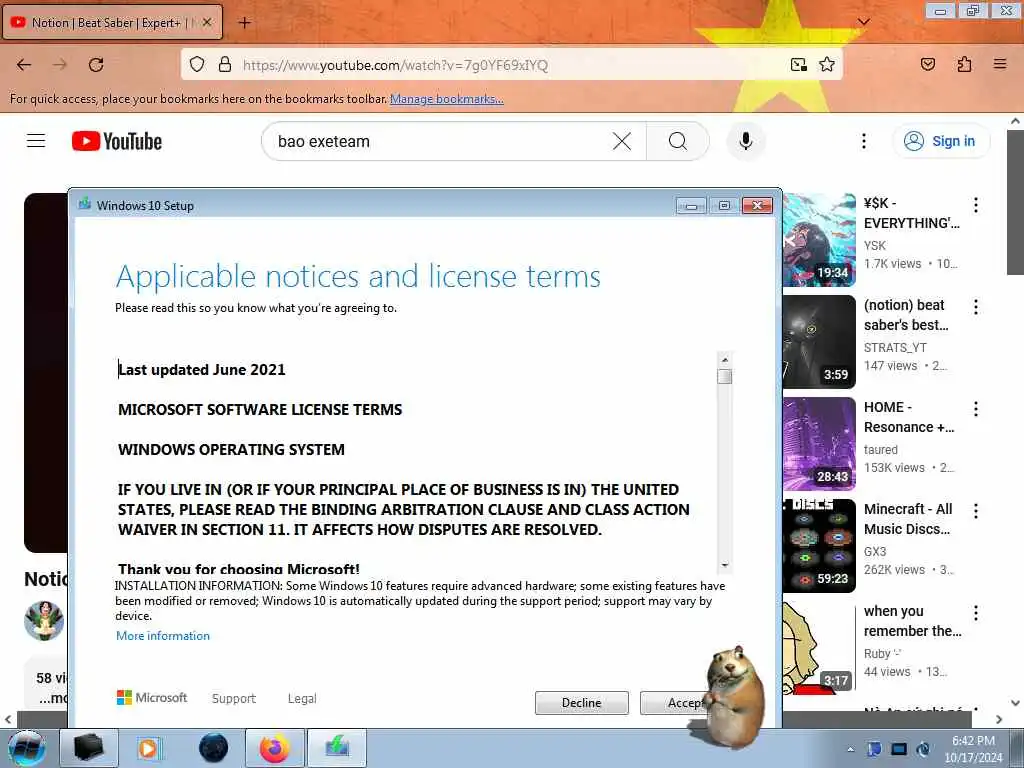
Task: Open the HOME Resonance video thumbnail
Action: (819, 443)
